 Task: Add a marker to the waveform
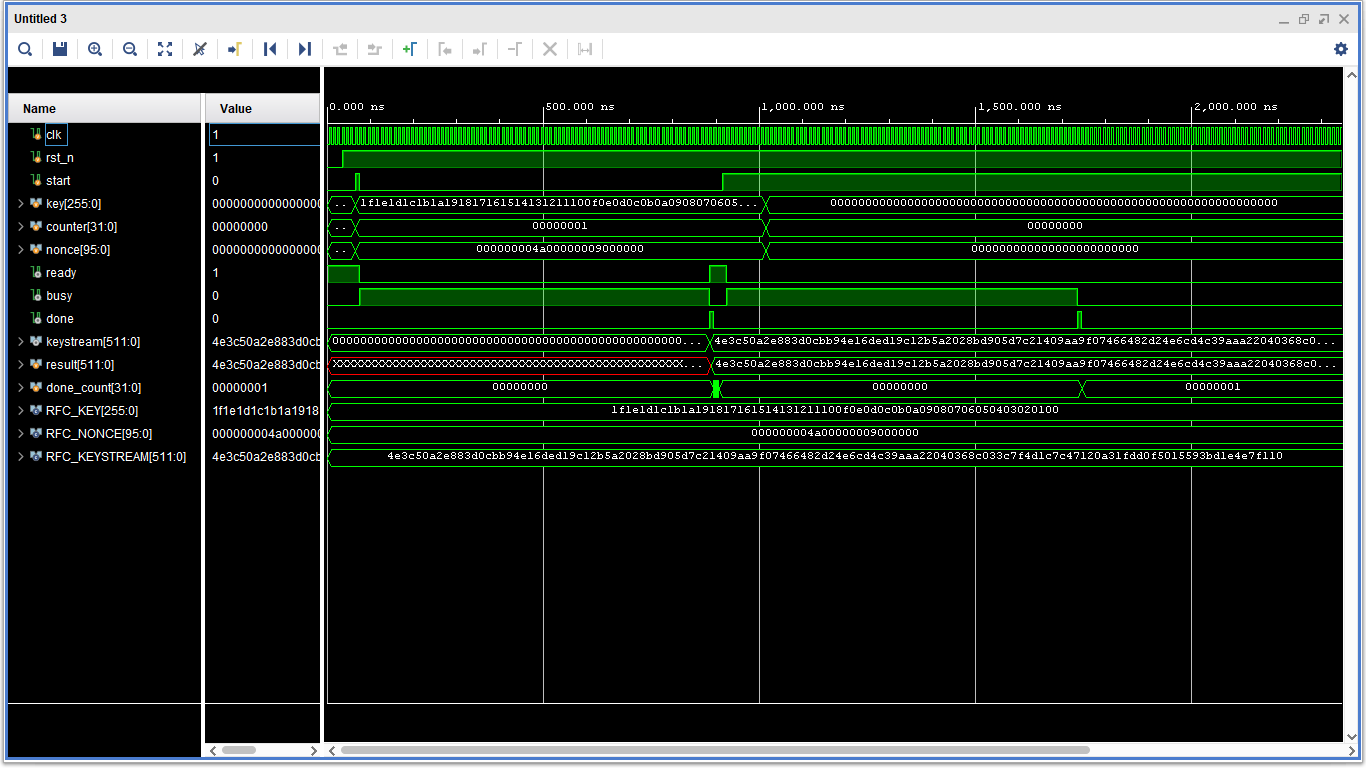pyautogui.click(x=410, y=49)
